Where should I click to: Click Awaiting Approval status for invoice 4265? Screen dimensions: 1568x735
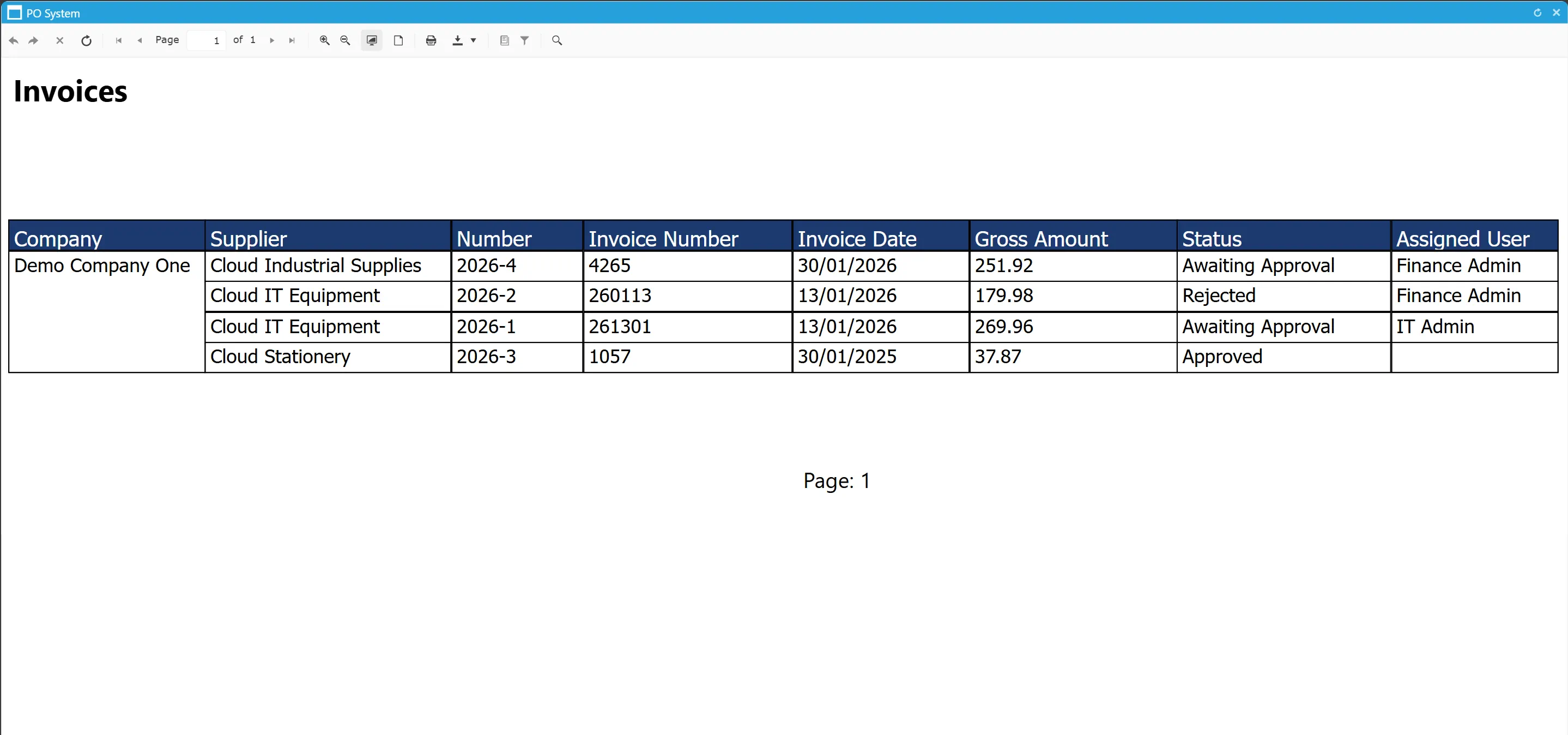coord(1284,266)
